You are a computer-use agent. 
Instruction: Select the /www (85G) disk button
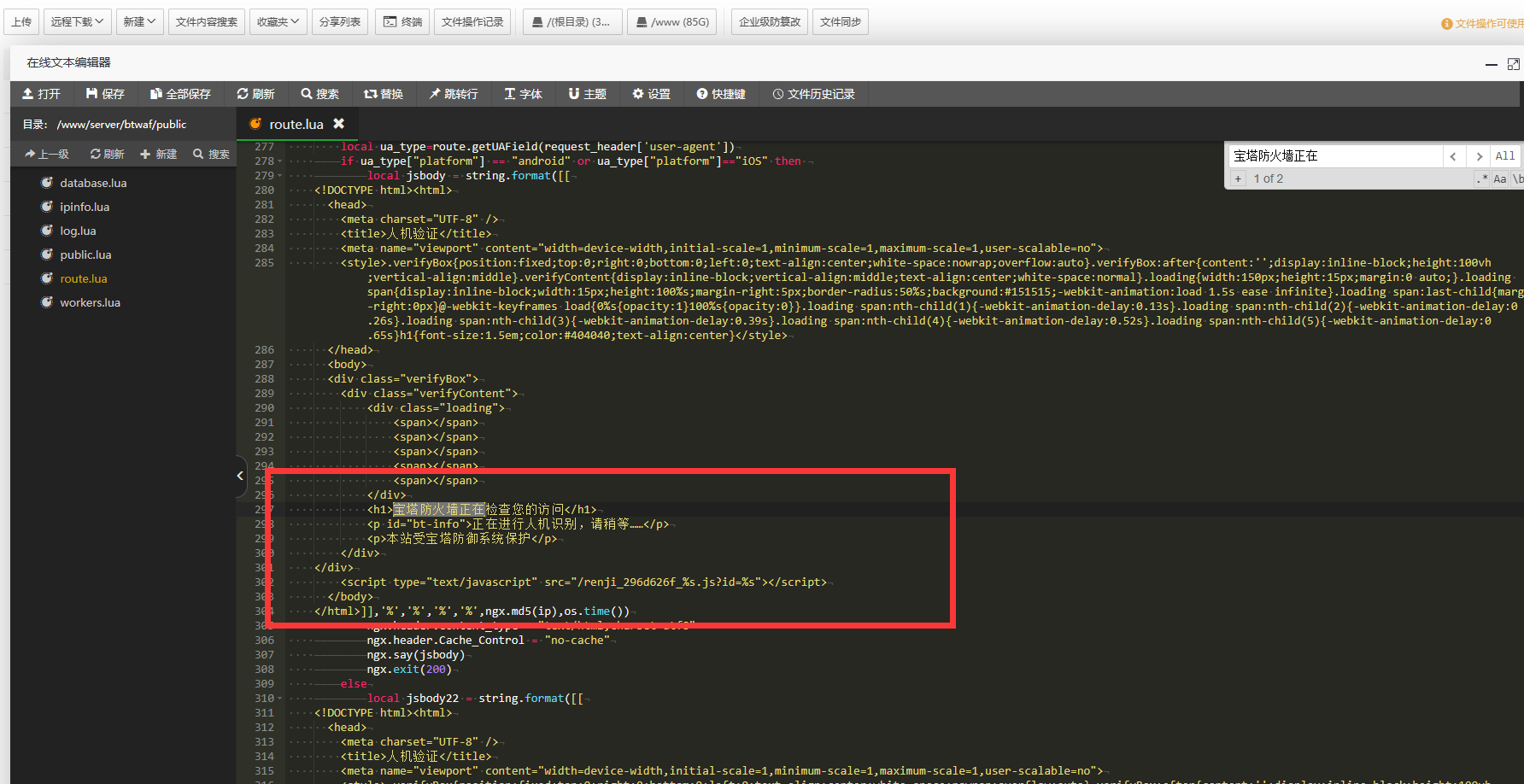(672, 21)
